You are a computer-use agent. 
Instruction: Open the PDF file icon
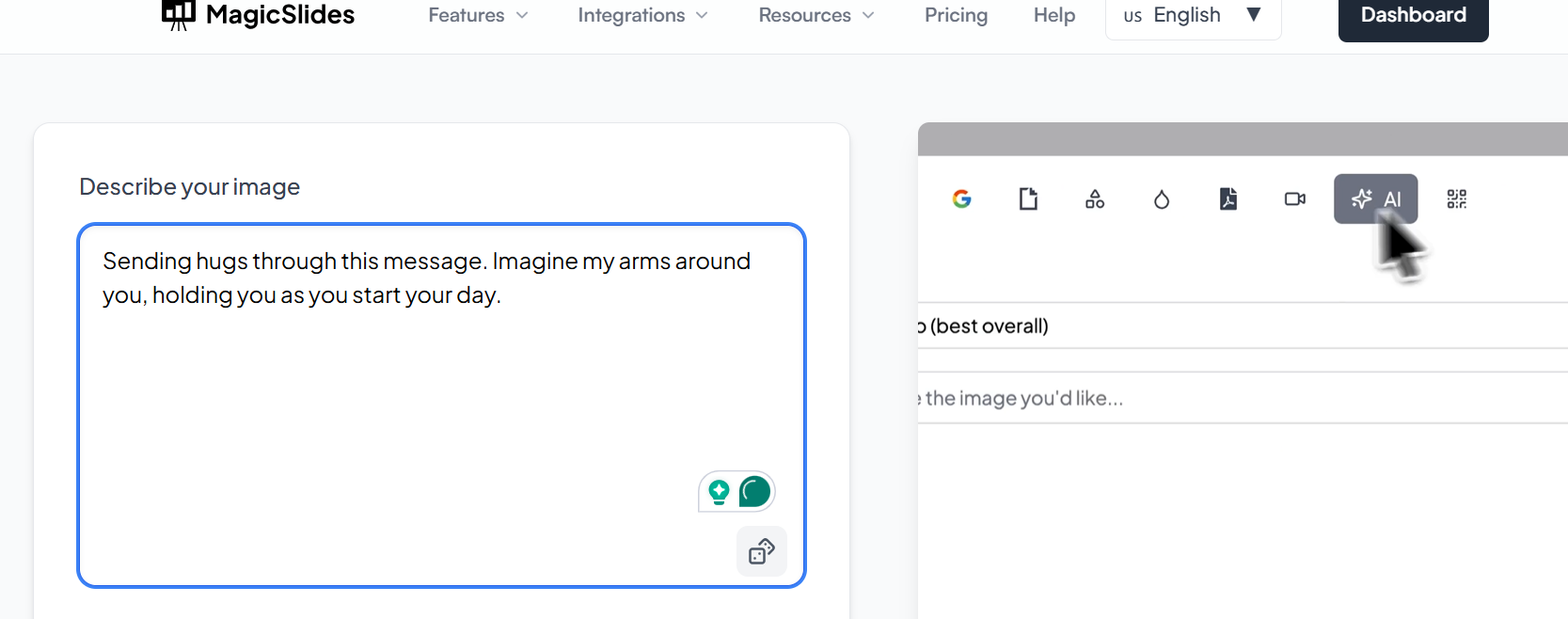[1228, 198]
